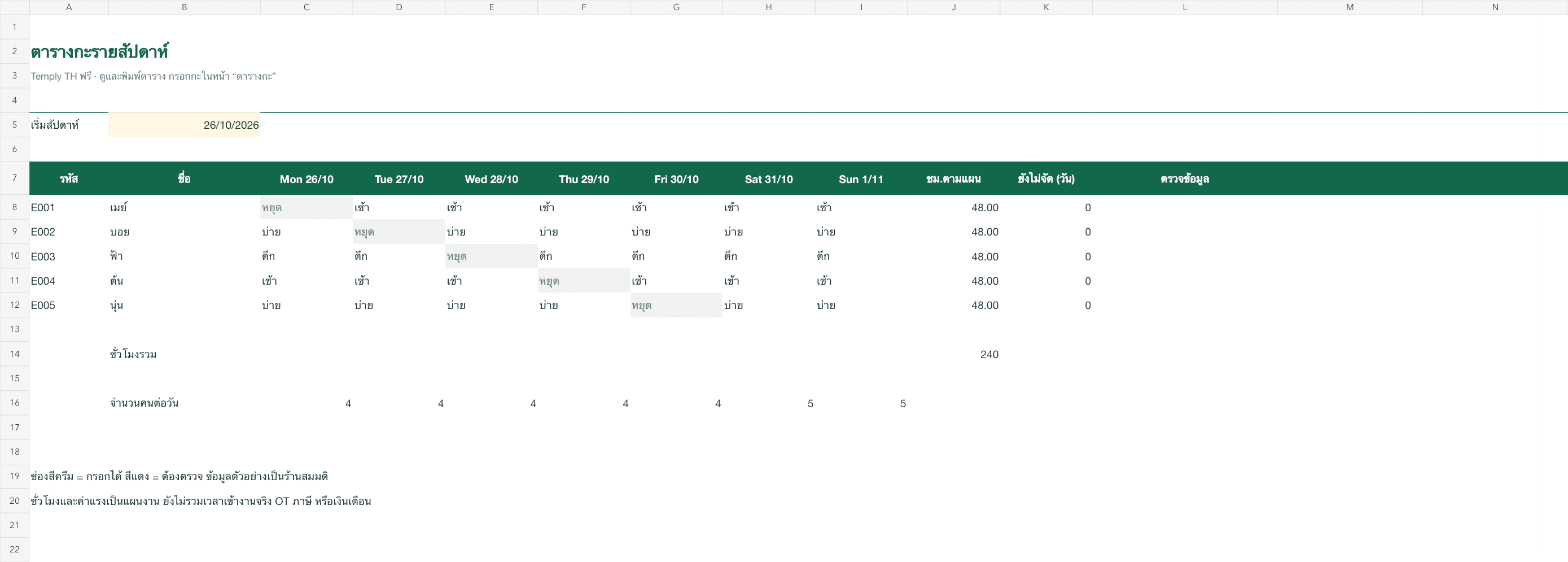Click the ตรวจข้อมูล header cell
This screenshot has height=562, width=1568.
(x=1185, y=178)
